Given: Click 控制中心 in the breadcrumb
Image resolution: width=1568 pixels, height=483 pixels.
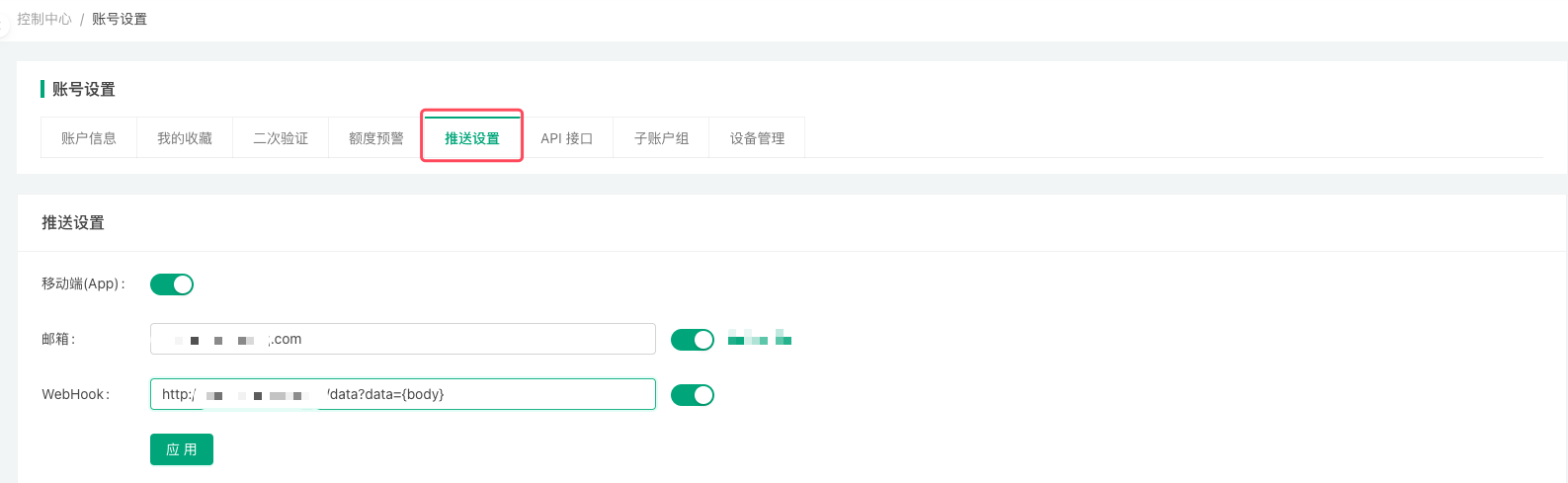Looking at the screenshot, I should point(44,19).
